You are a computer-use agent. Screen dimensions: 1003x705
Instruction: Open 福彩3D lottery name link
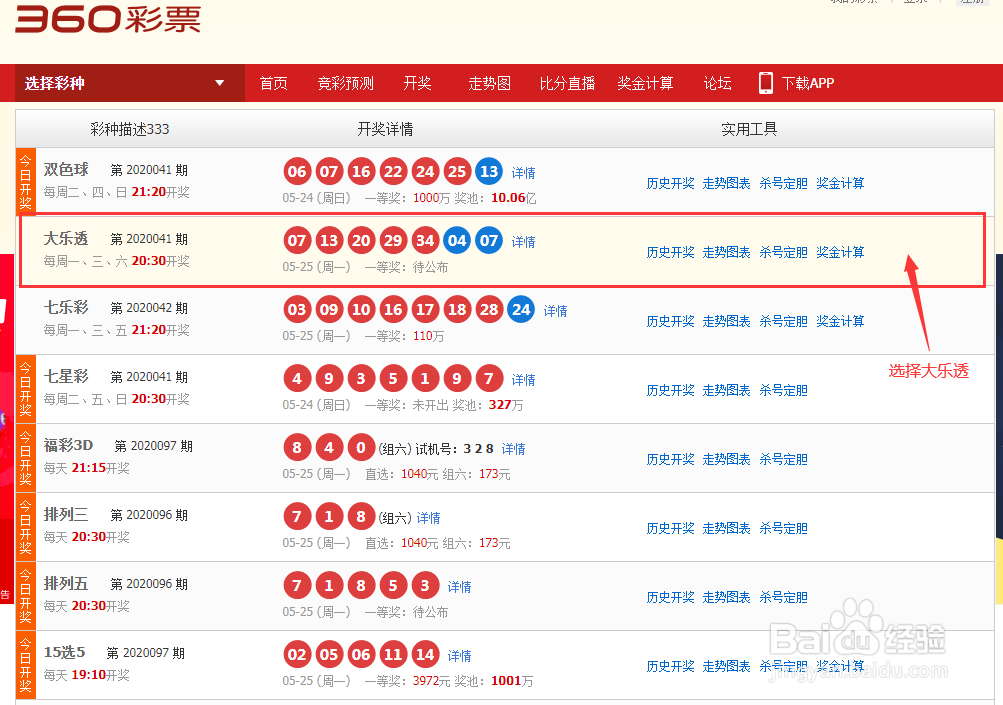click(x=68, y=445)
